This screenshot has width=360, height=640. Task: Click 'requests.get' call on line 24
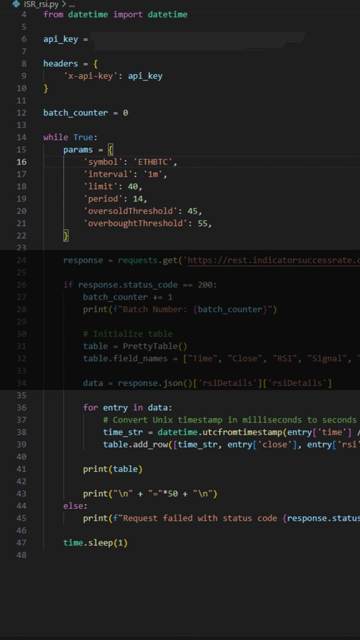click(x=148, y=260)
